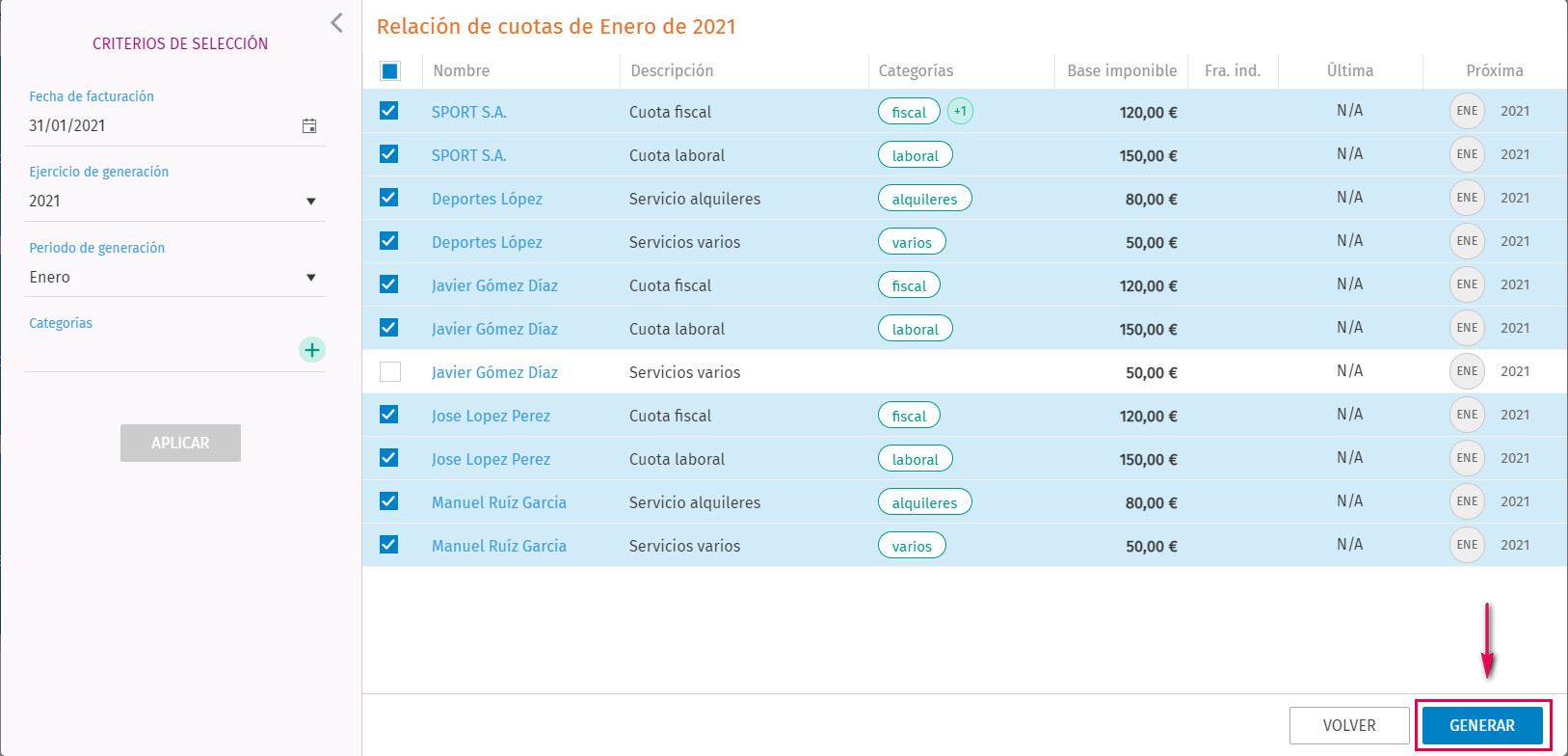Click laboral tag in Javier Gómez Díaz row
The height and width of the screenshot is (756, 1568).
click(x=916, y=329)
